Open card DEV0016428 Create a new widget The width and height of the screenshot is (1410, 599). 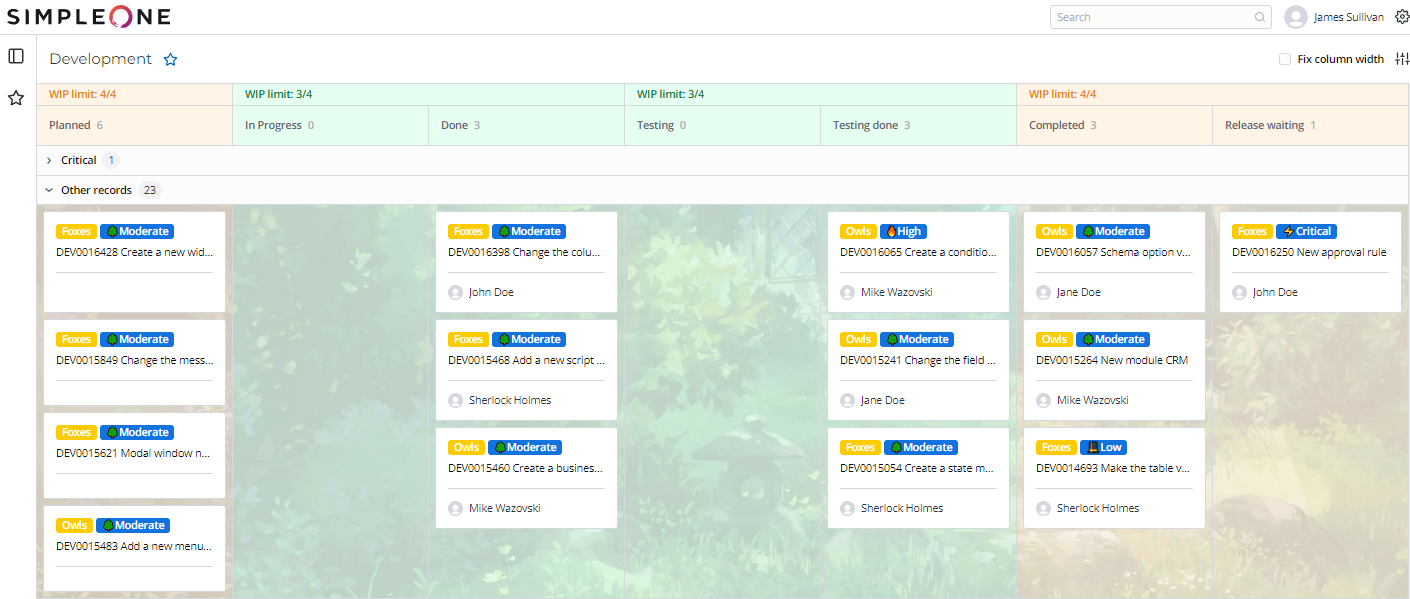pos(134,253)
